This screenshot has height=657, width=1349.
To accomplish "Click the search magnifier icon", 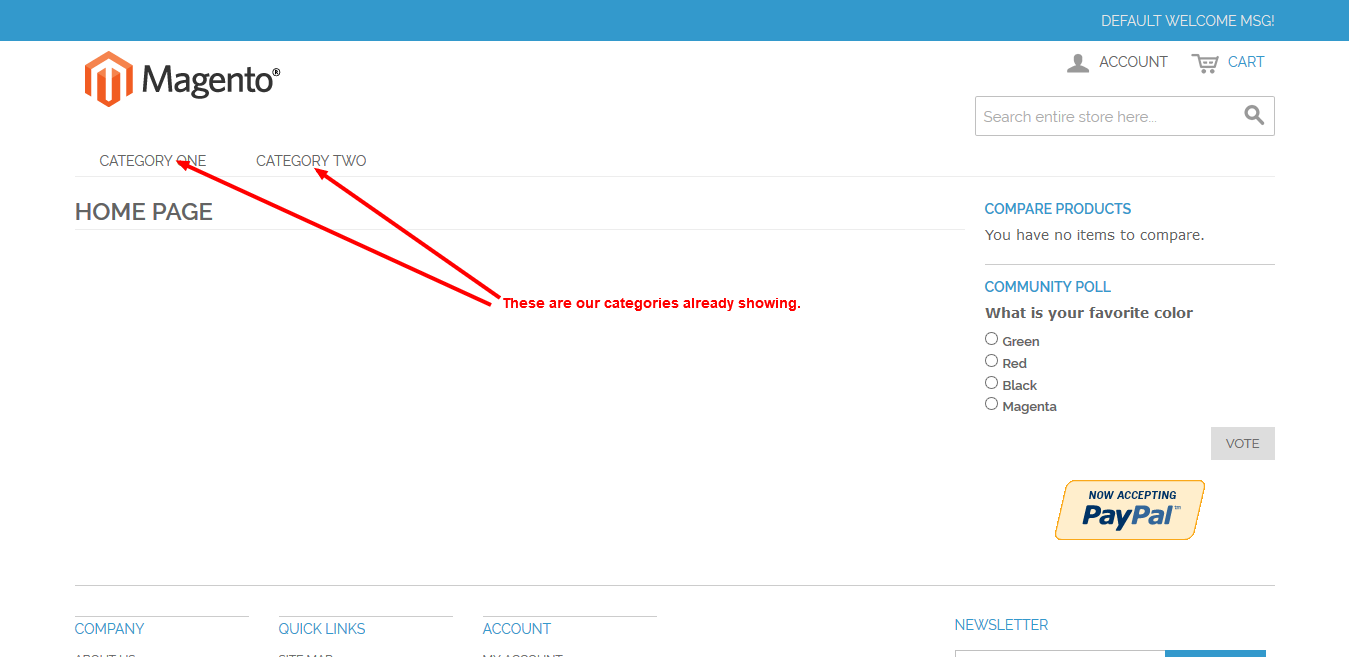I will [x=1254, y=115].
